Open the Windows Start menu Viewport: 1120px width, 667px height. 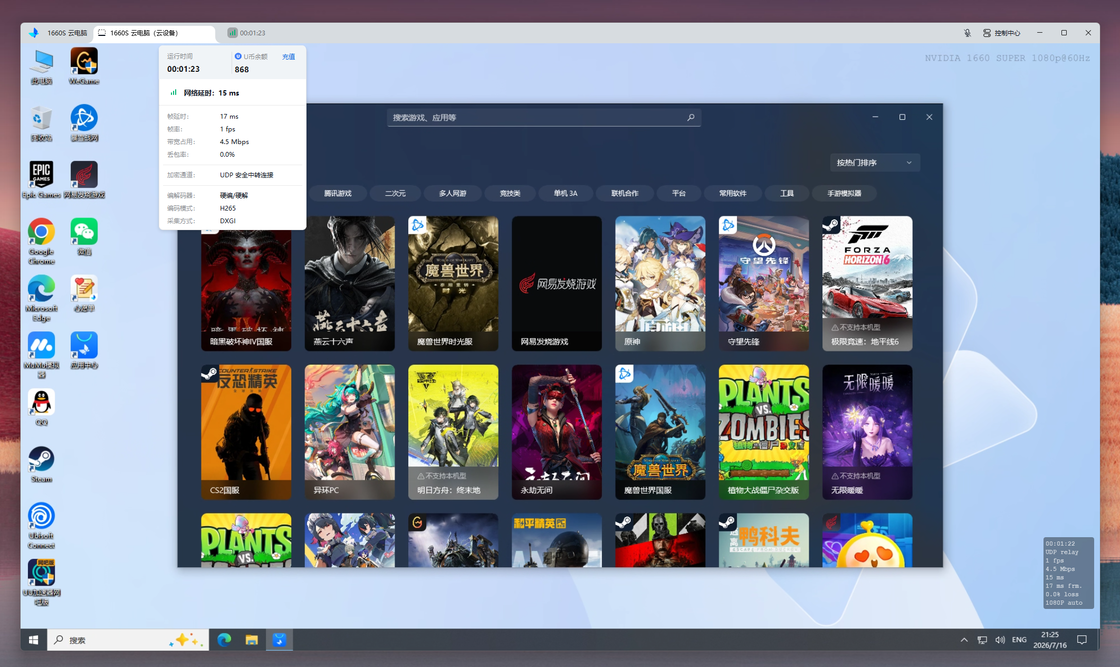34,640
